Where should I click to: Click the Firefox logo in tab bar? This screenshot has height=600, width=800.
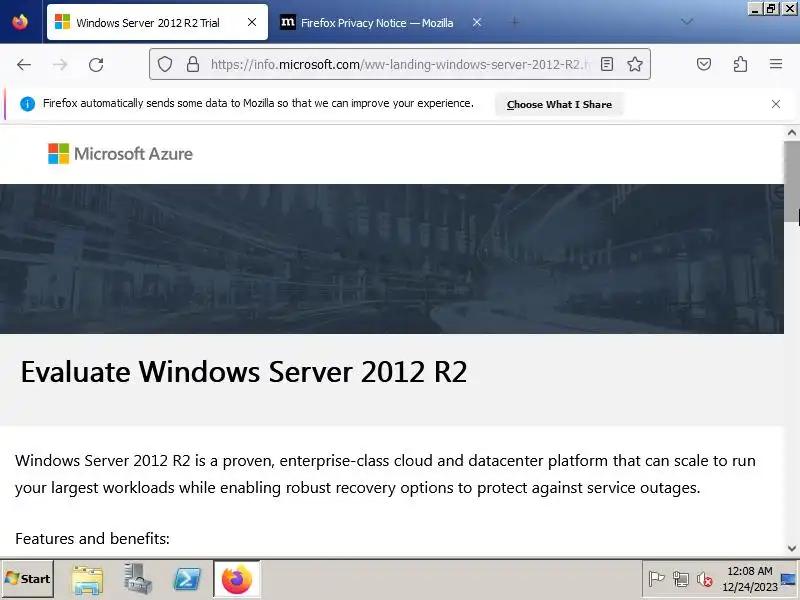20,22
